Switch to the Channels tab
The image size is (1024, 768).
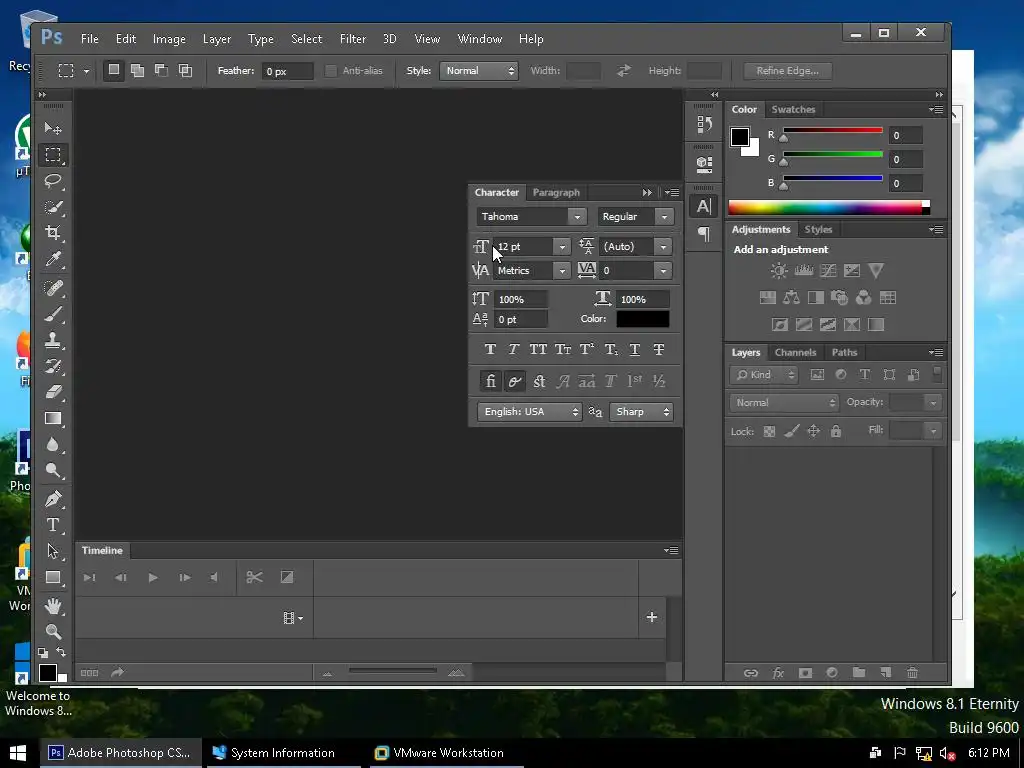[x=795, y=352]
